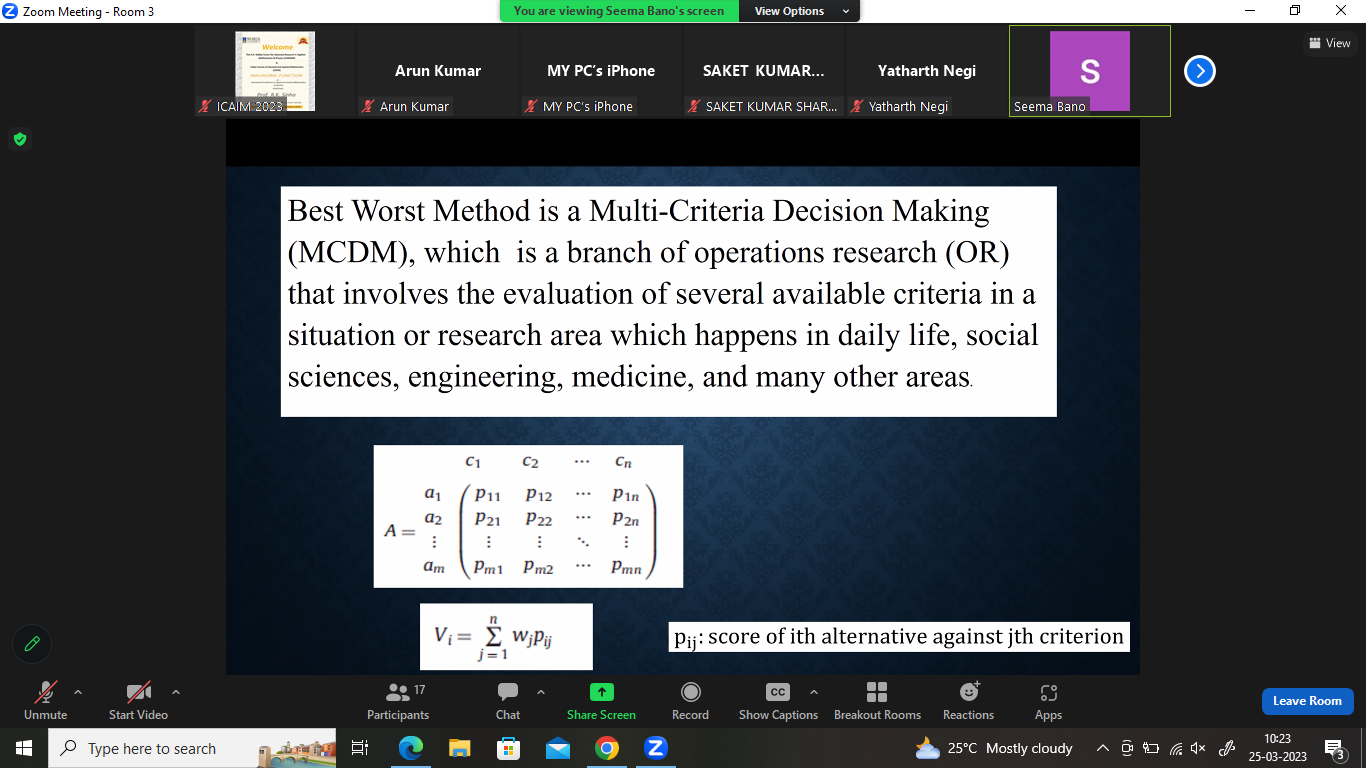The image size is (1366, 768).
Task: Select the ICAIM 2023 video thumbnail
Action: point(274,71)
